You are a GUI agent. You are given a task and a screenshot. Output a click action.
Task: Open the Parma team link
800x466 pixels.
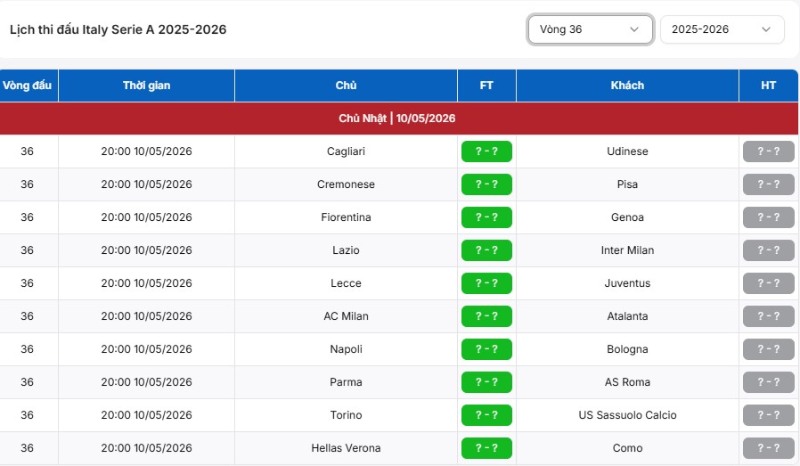tap(346, 382)
